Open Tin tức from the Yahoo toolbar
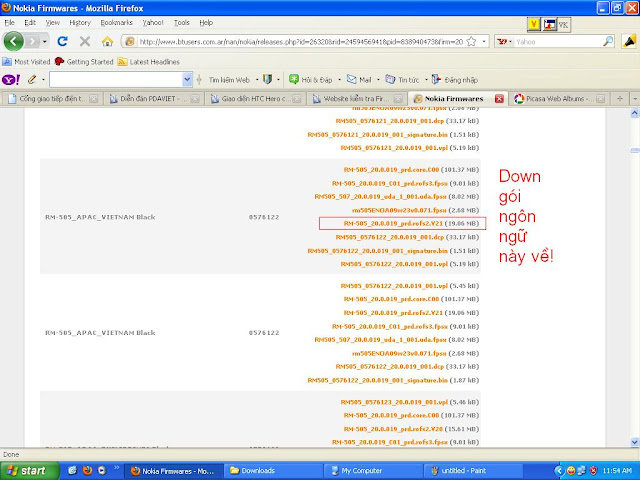This screenshot has height=480, width=640. [x=402, y=80]
